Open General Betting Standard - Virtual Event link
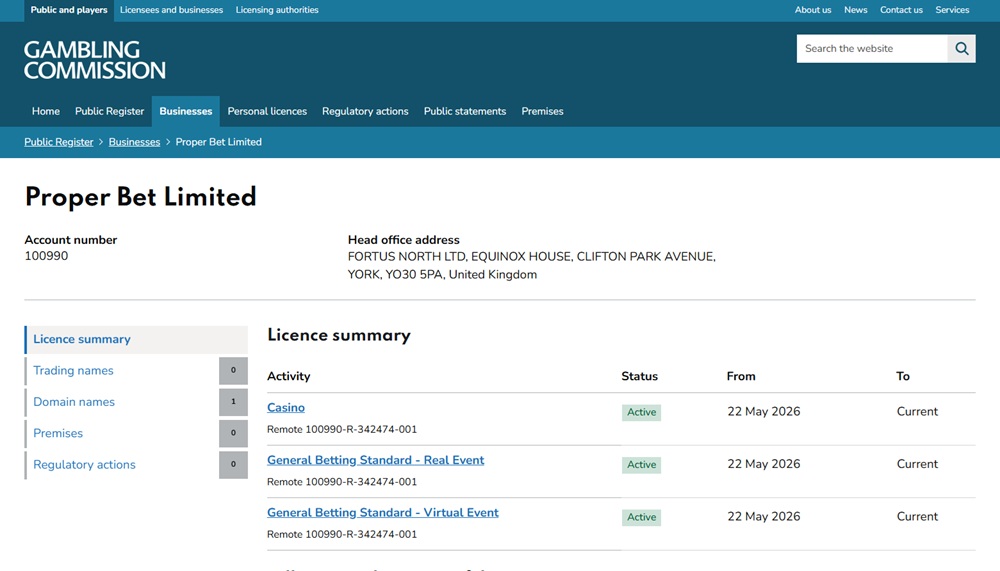This screenshot has width=1000, height=571. (383, 512)
